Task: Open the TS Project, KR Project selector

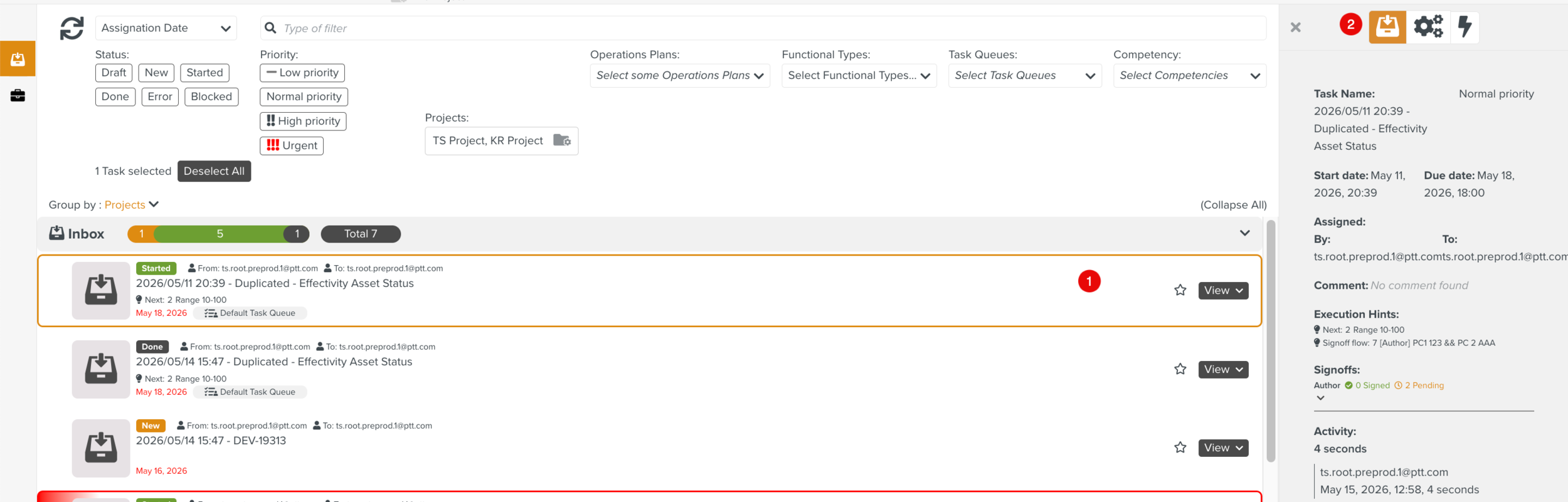Action: (x=502, y=141)
